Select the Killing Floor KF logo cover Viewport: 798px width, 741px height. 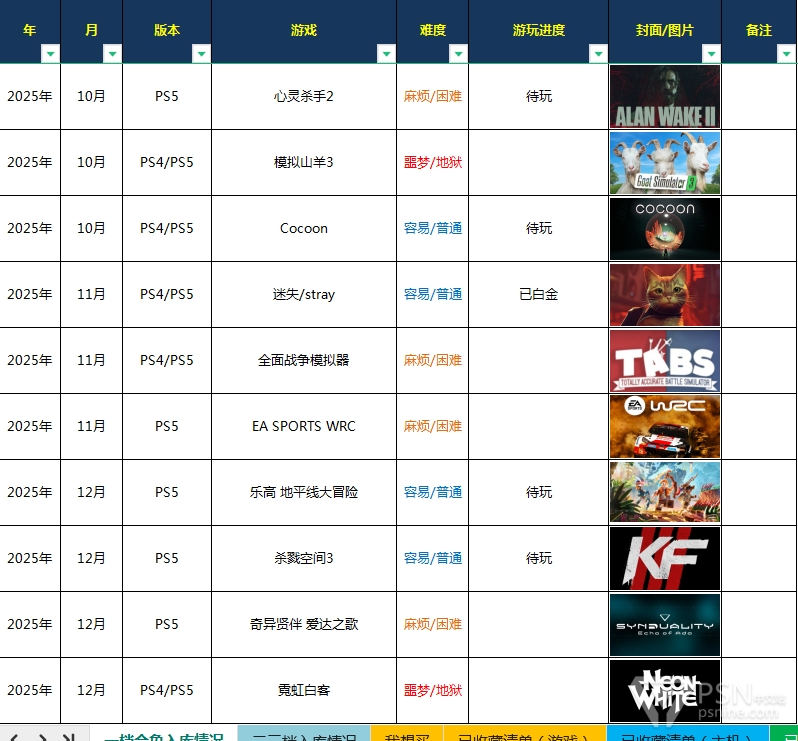coord(665,559)
